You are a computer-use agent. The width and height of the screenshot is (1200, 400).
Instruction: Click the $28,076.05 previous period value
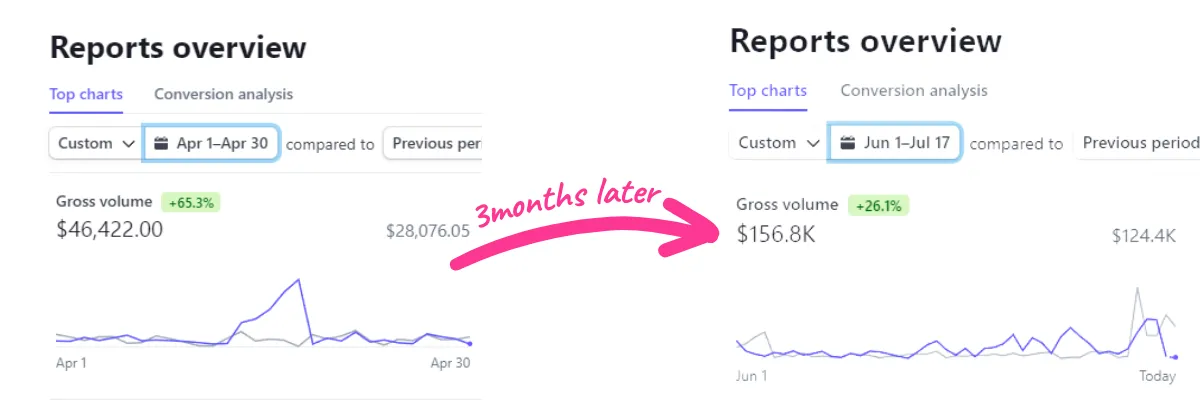427,231
